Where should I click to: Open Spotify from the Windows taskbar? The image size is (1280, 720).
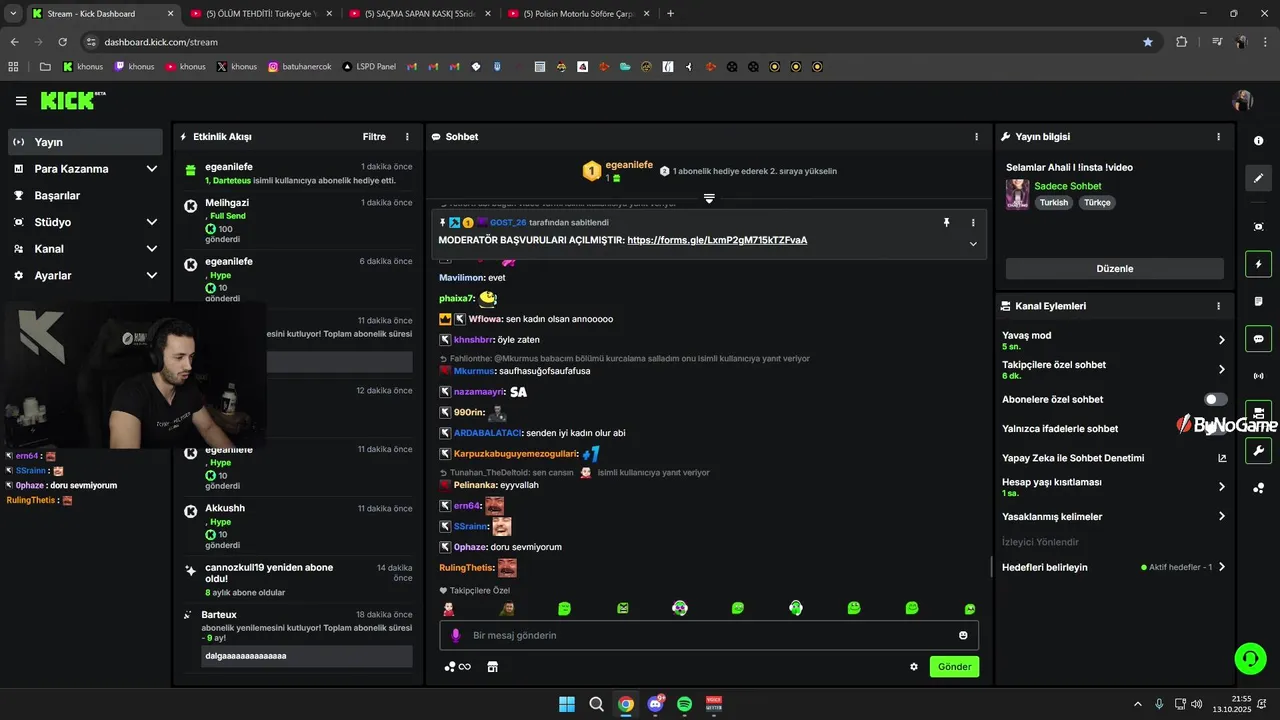[684, 704]
